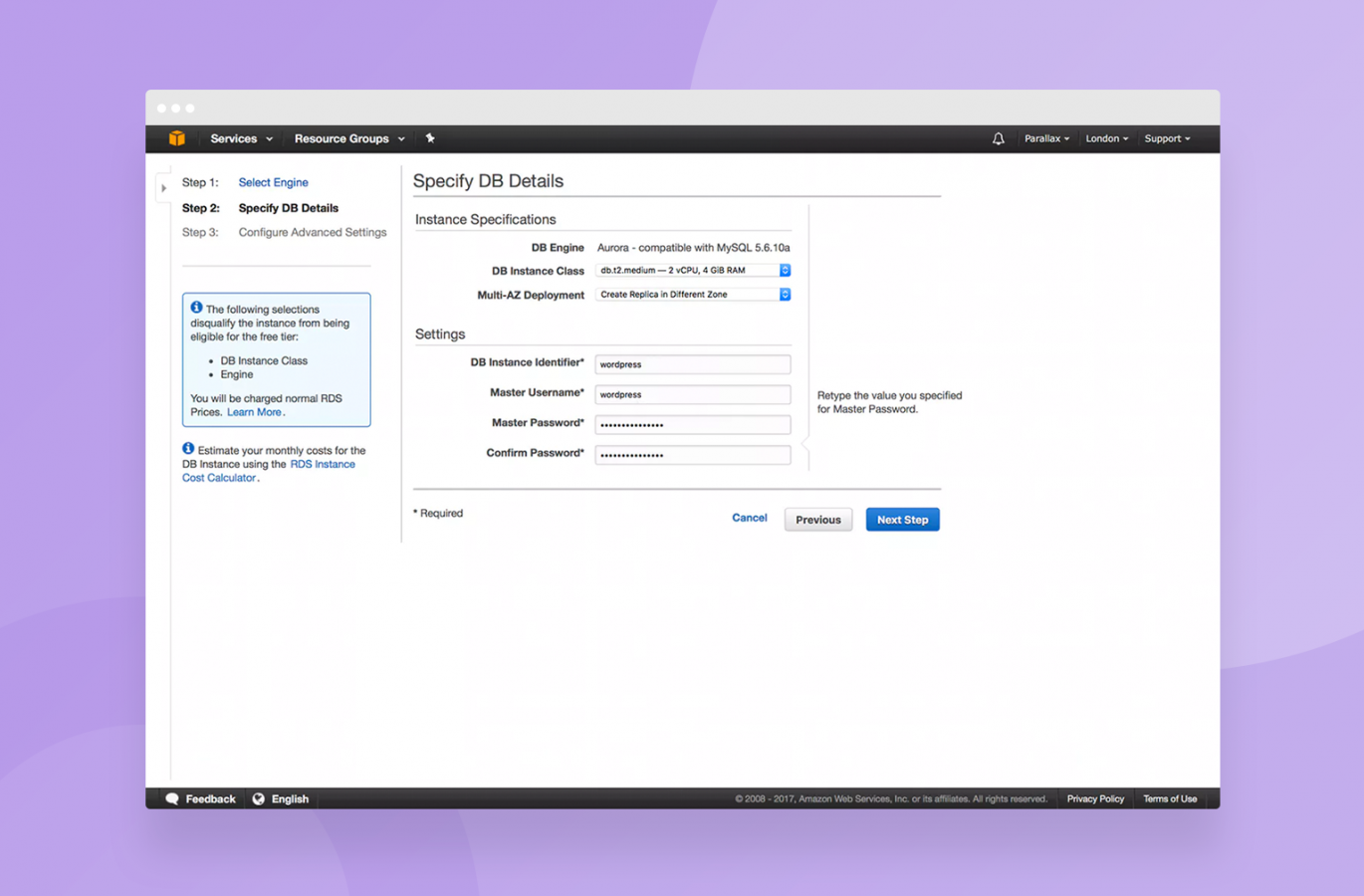
Task: Click the Settings section heading
Action: pyautogui.click(x=440, y=335)
